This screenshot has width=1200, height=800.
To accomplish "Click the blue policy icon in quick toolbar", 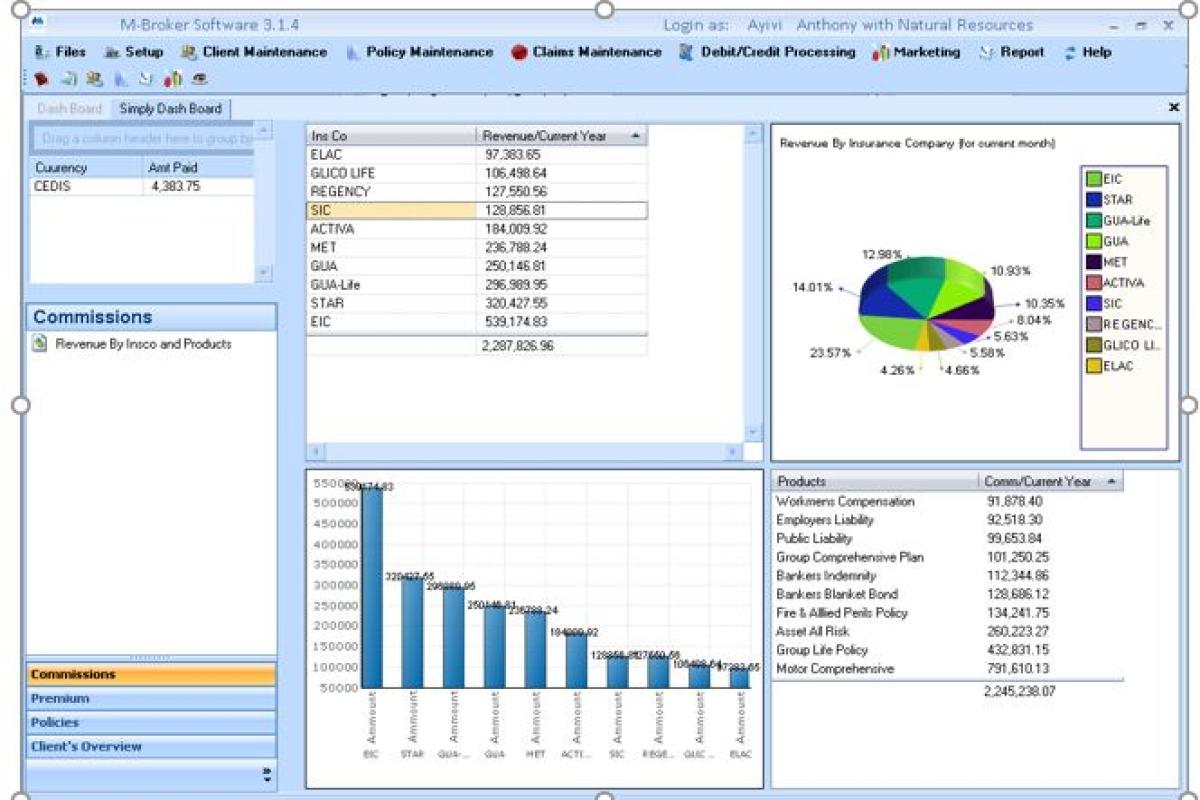I will point(120,79).
